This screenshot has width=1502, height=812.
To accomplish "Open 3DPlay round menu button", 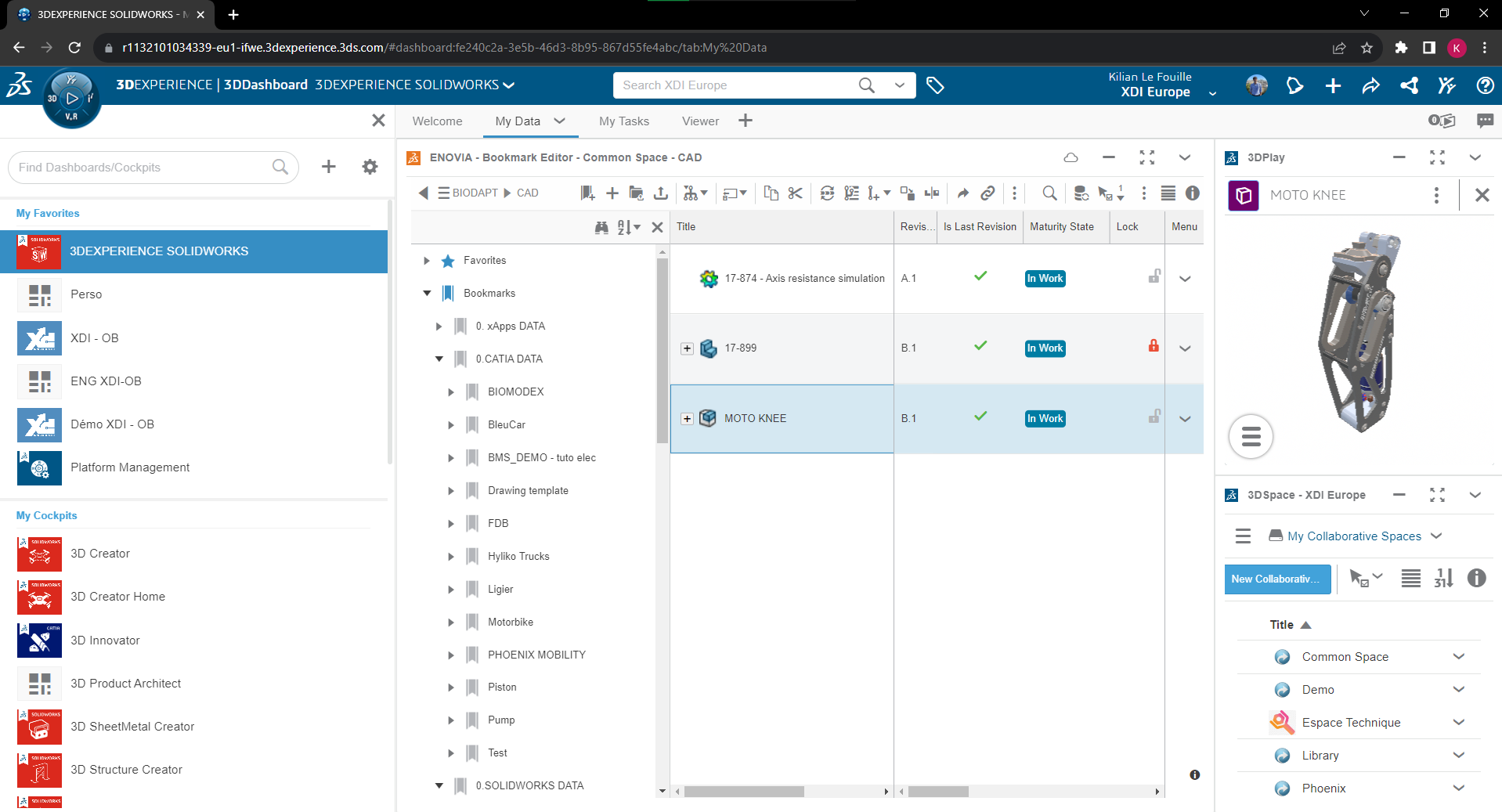I will pyautogui.click(x=1251, y=436).
